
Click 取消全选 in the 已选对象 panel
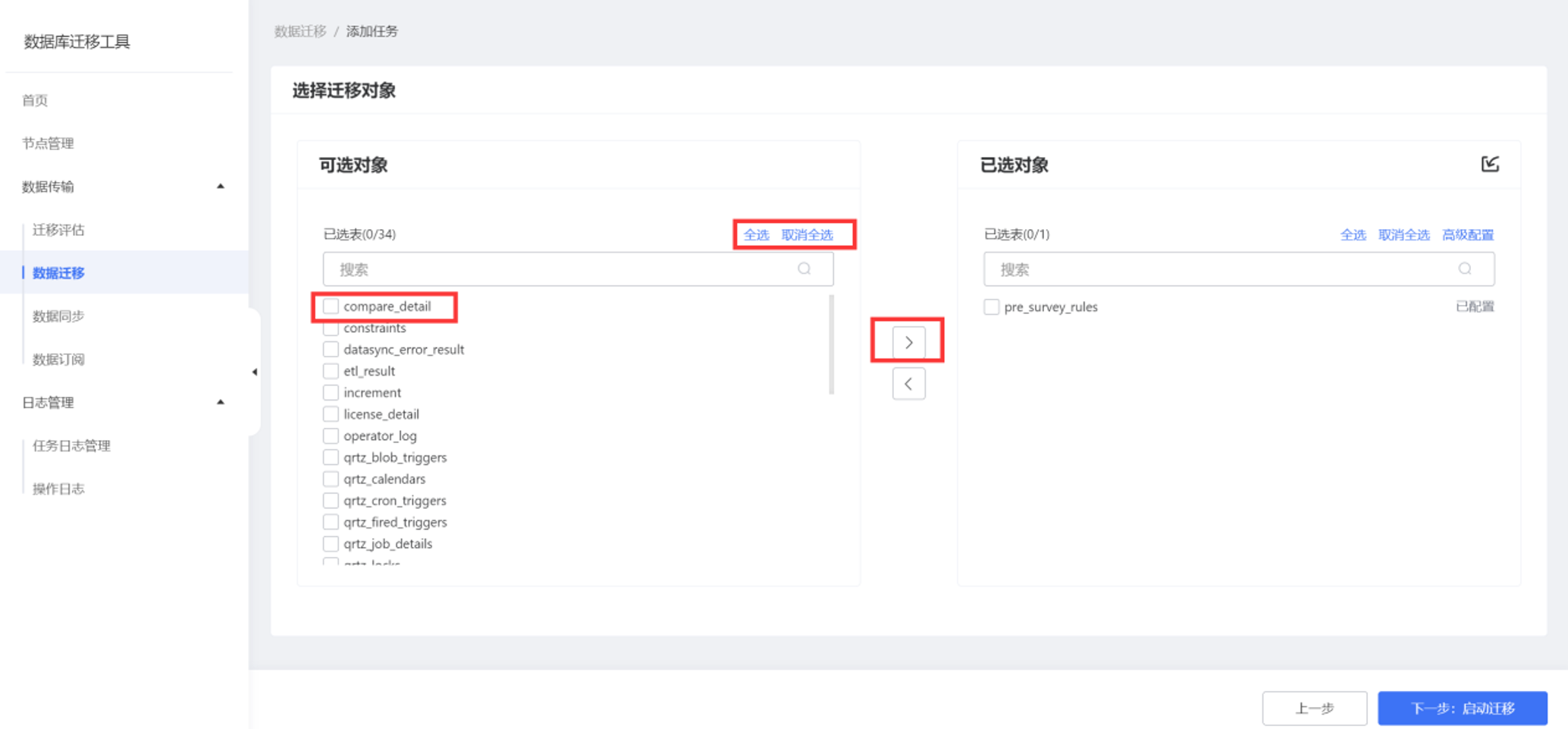click(x=1403, y=234)
